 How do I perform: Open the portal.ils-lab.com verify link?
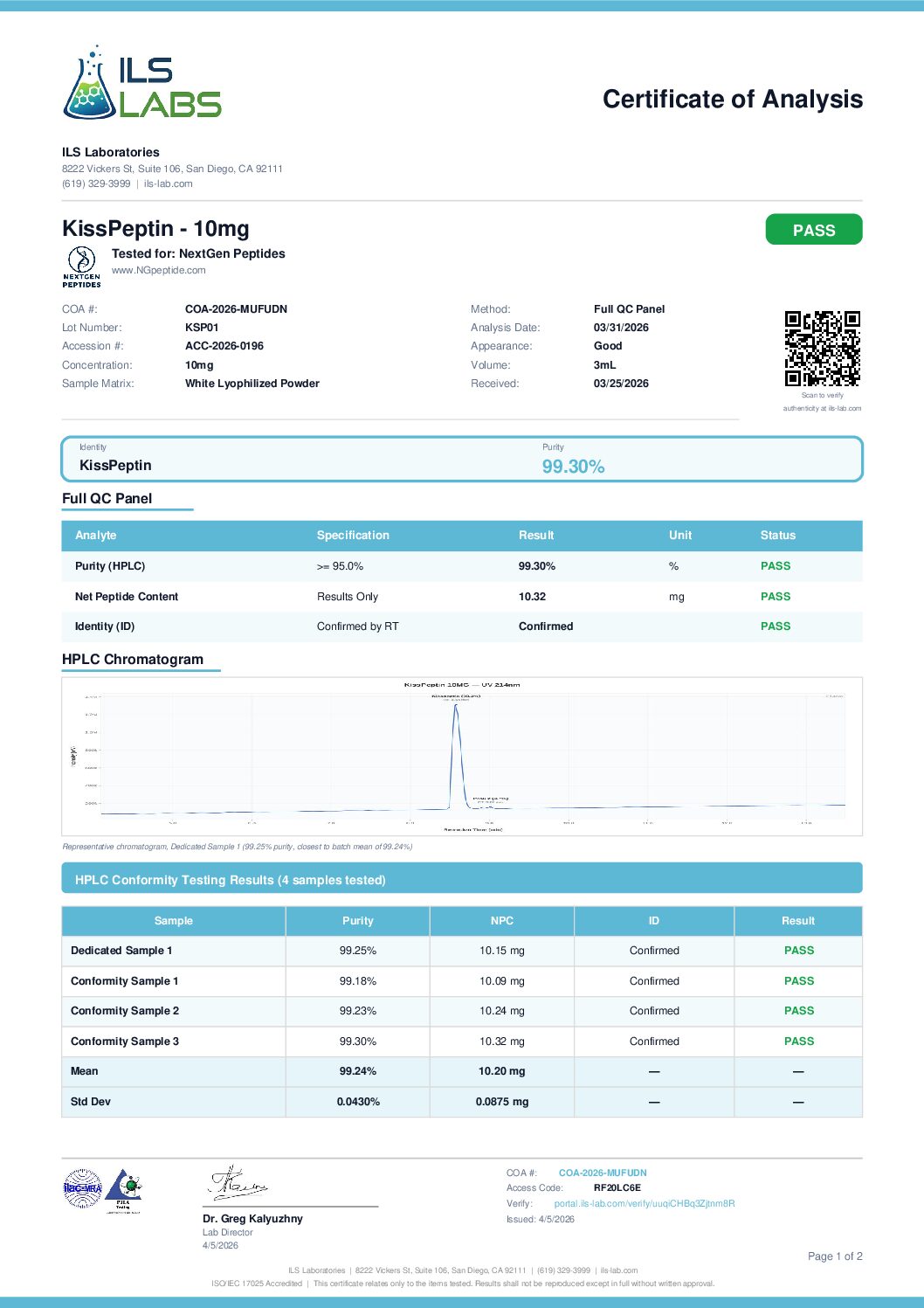(645, 1203)
